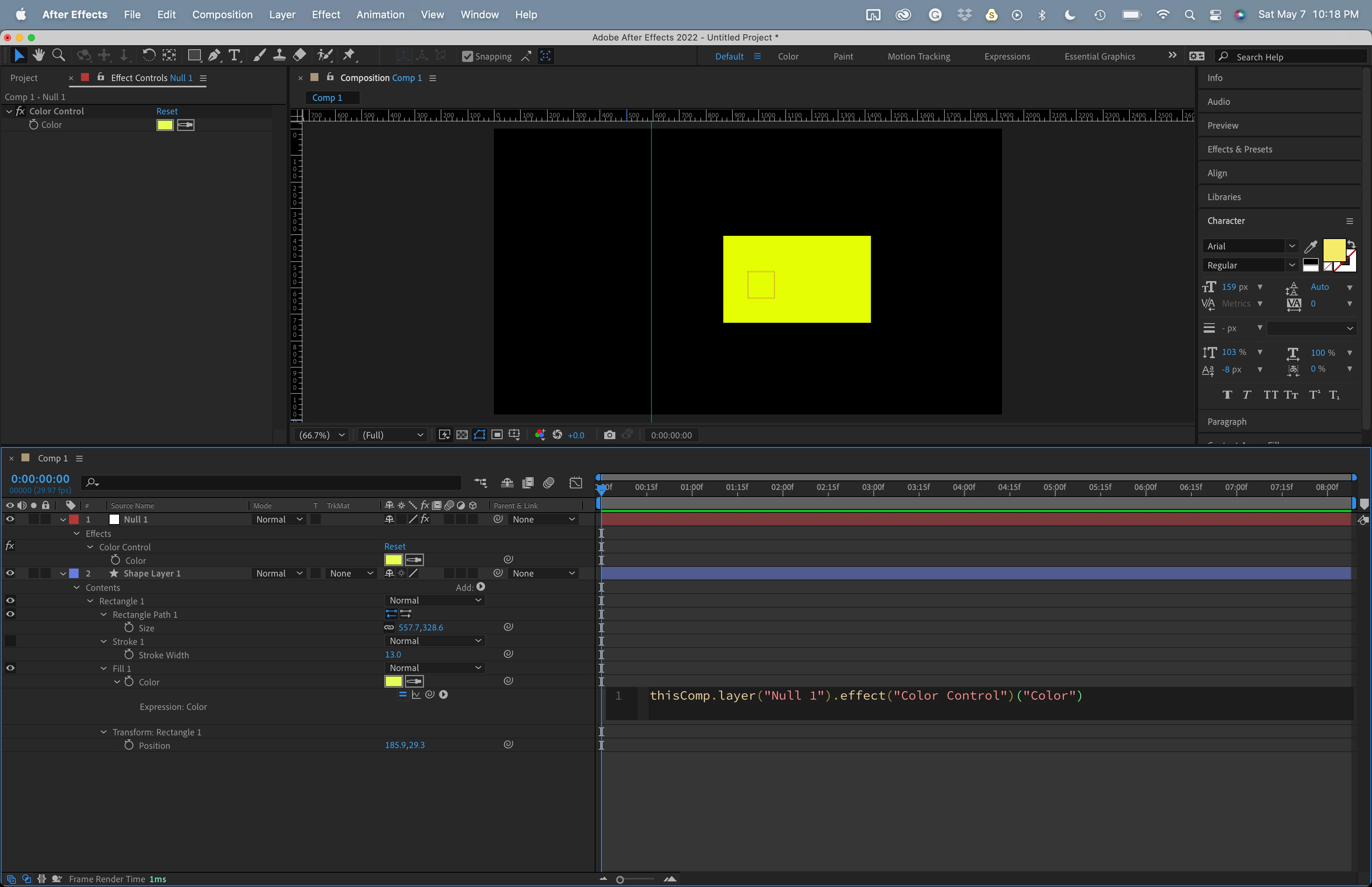Select the Type tool in toolbar
The height and width of the screenshot is (887, 1372).
click(x=234, y=55)
